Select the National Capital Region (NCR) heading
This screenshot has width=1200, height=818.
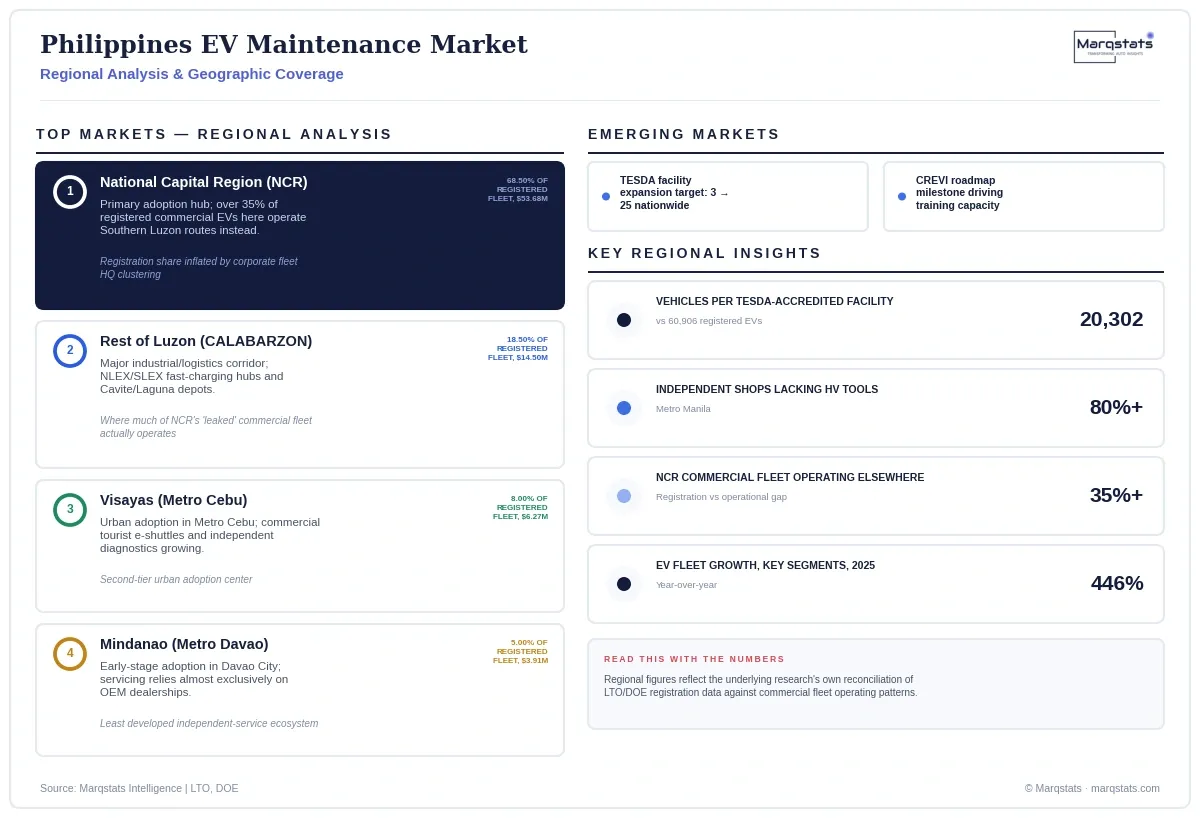pos(204,182)
